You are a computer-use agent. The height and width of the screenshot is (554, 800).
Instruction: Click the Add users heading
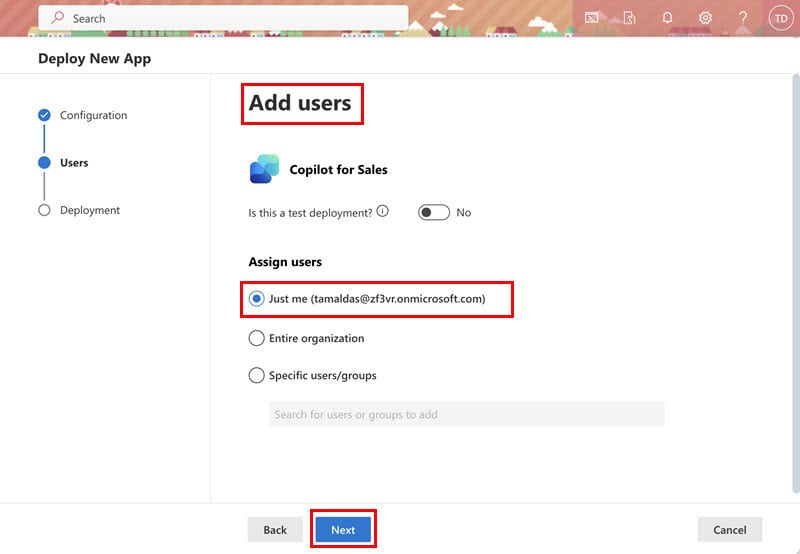pos(300,103)
